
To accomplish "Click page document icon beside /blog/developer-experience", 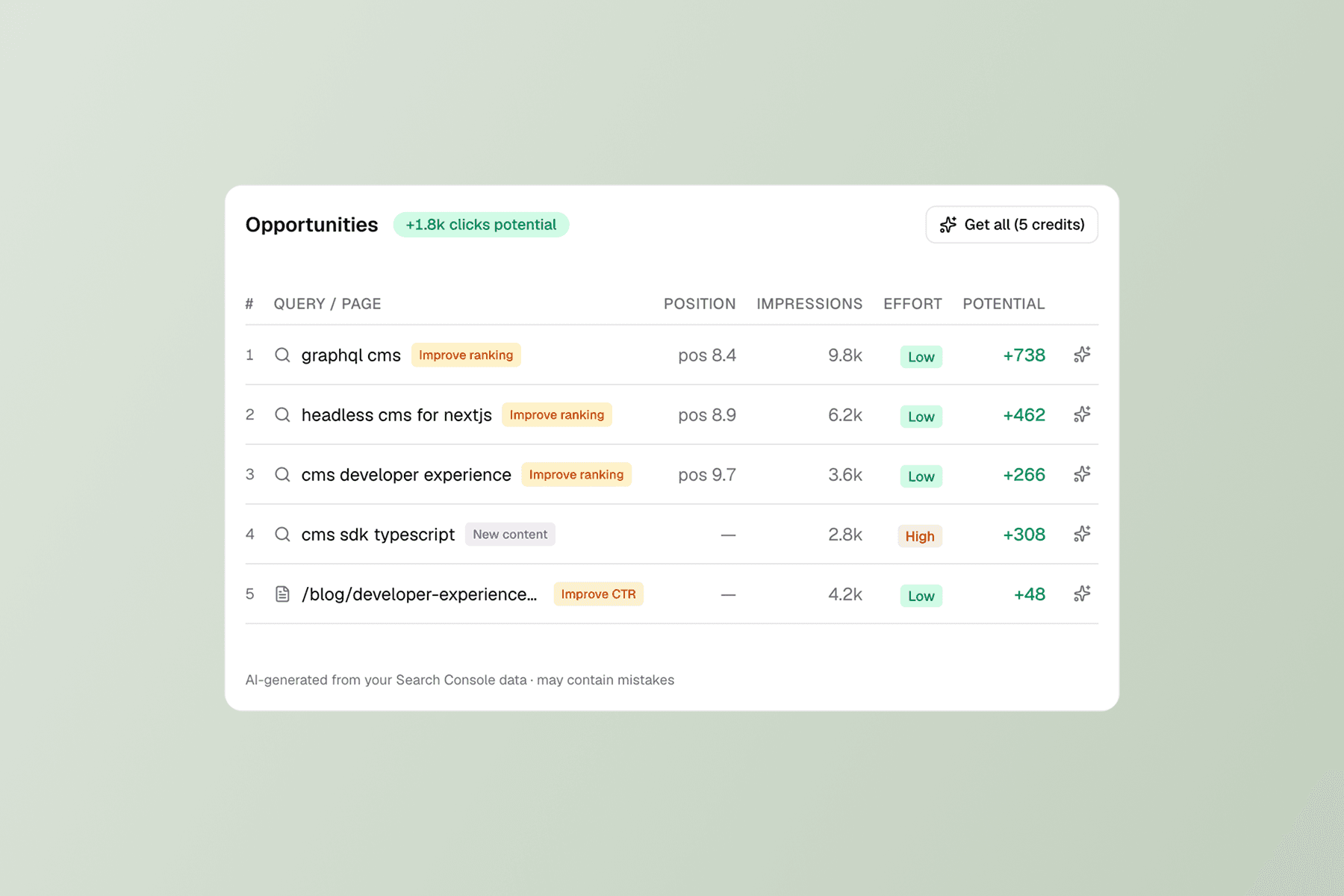I will coord(282,594).
